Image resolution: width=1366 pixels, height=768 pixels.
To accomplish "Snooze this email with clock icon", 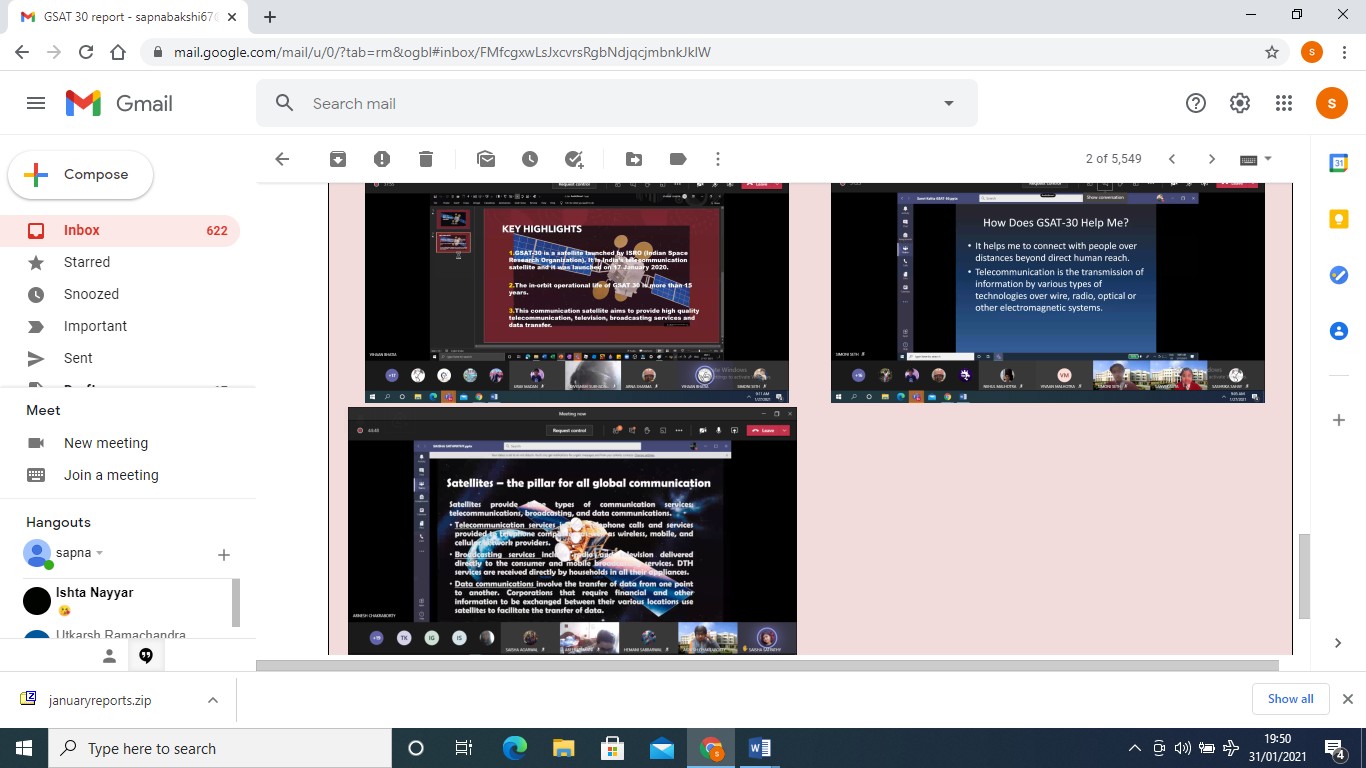I will 530,159.
